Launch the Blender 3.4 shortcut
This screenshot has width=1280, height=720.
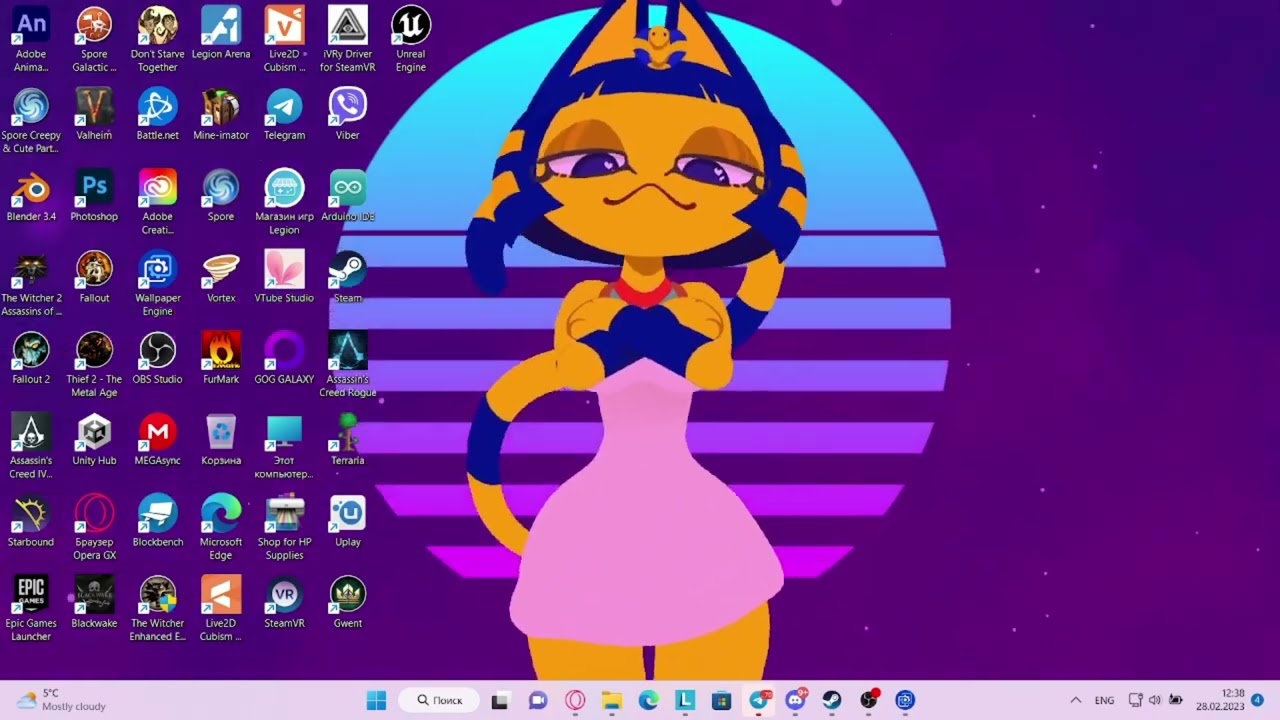31,196
